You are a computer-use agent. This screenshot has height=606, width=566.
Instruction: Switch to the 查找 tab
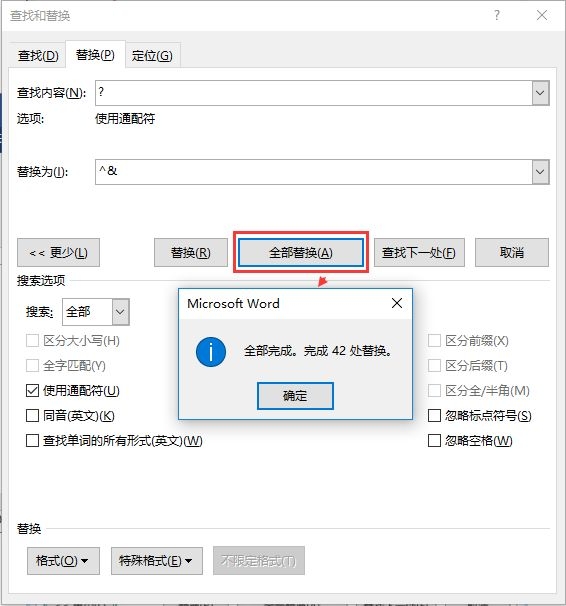pyautogui.click(x=38, y=56)
